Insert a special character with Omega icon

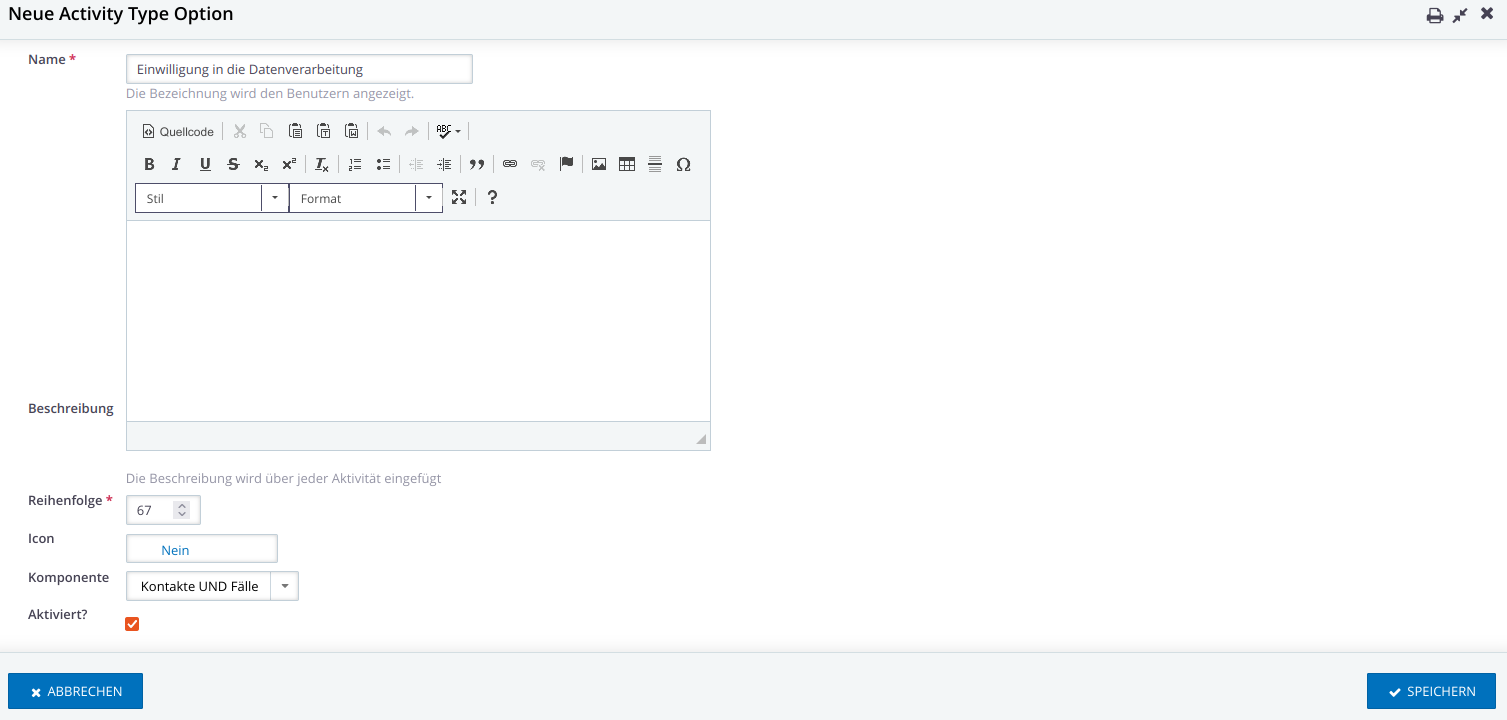point(683,165)
